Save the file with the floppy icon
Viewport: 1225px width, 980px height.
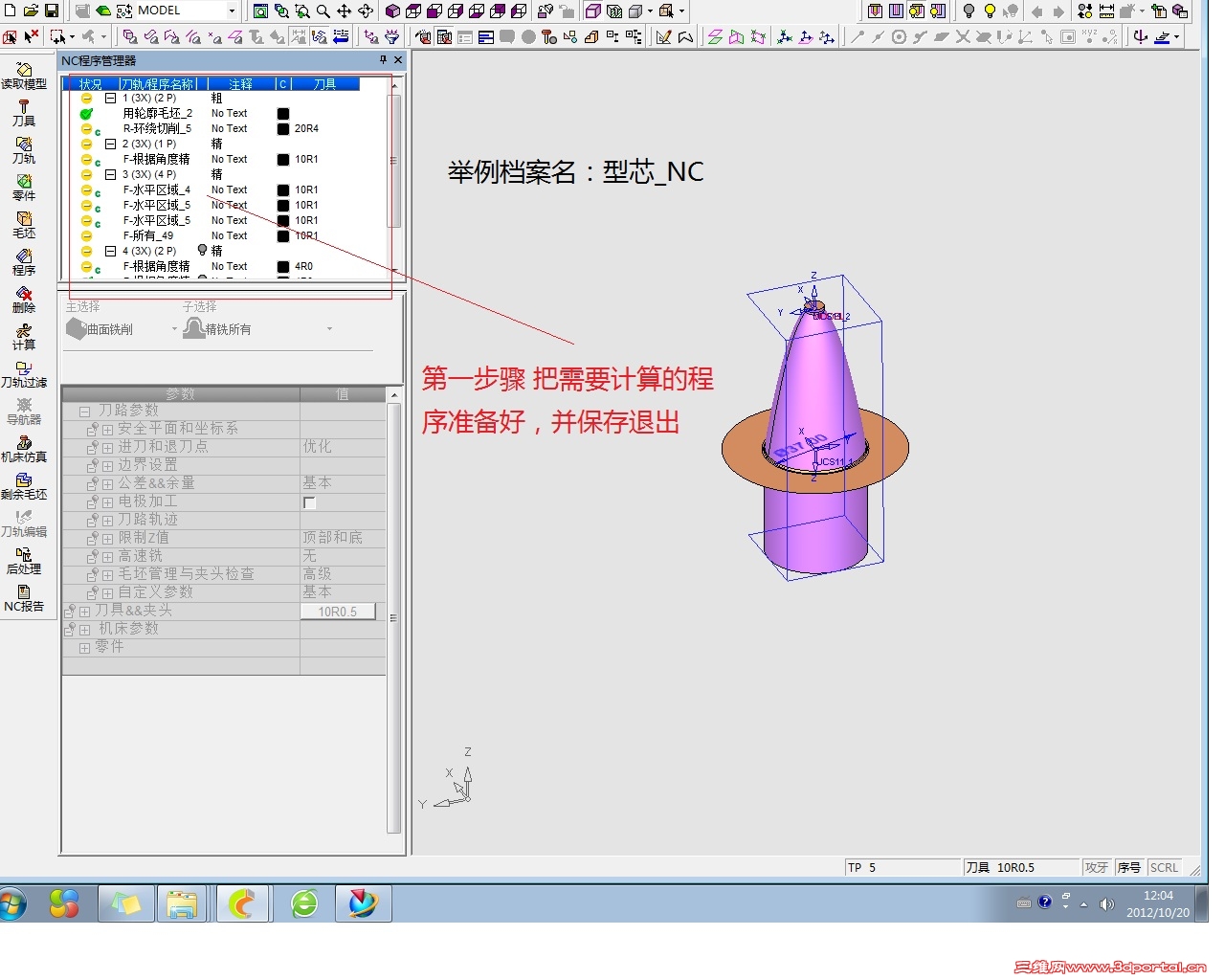[x=52, y=11]
